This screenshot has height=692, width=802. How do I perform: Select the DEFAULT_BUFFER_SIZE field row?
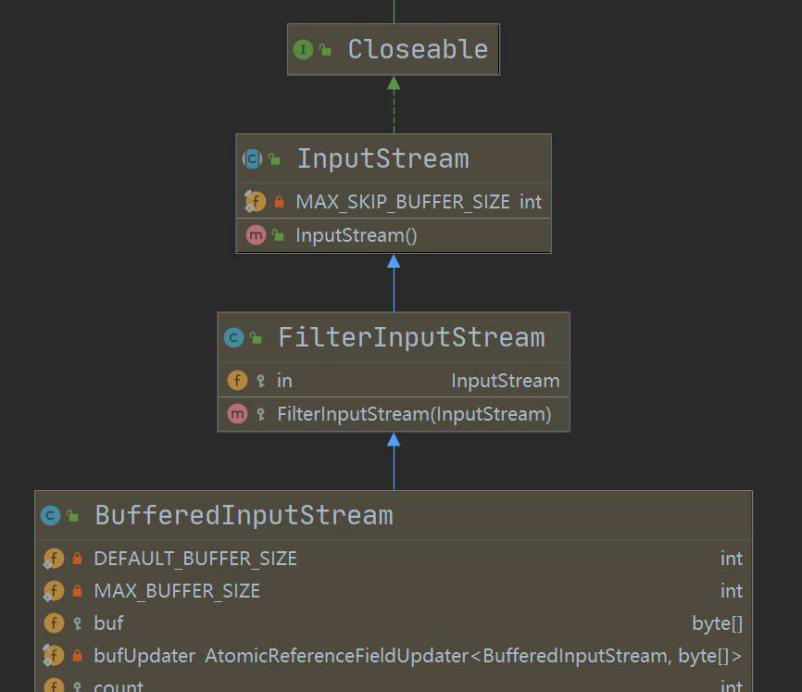pos(393,559)
